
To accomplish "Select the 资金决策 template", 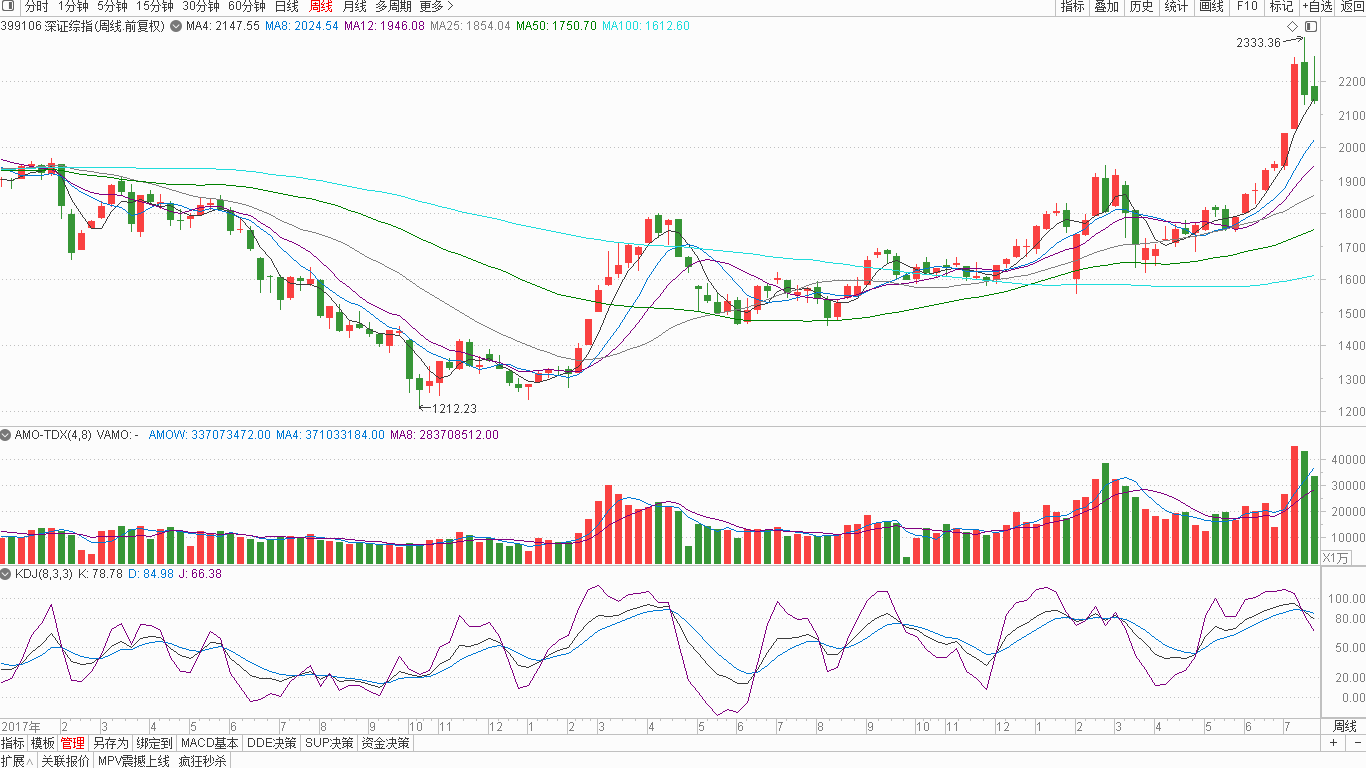I will [386, 743].
